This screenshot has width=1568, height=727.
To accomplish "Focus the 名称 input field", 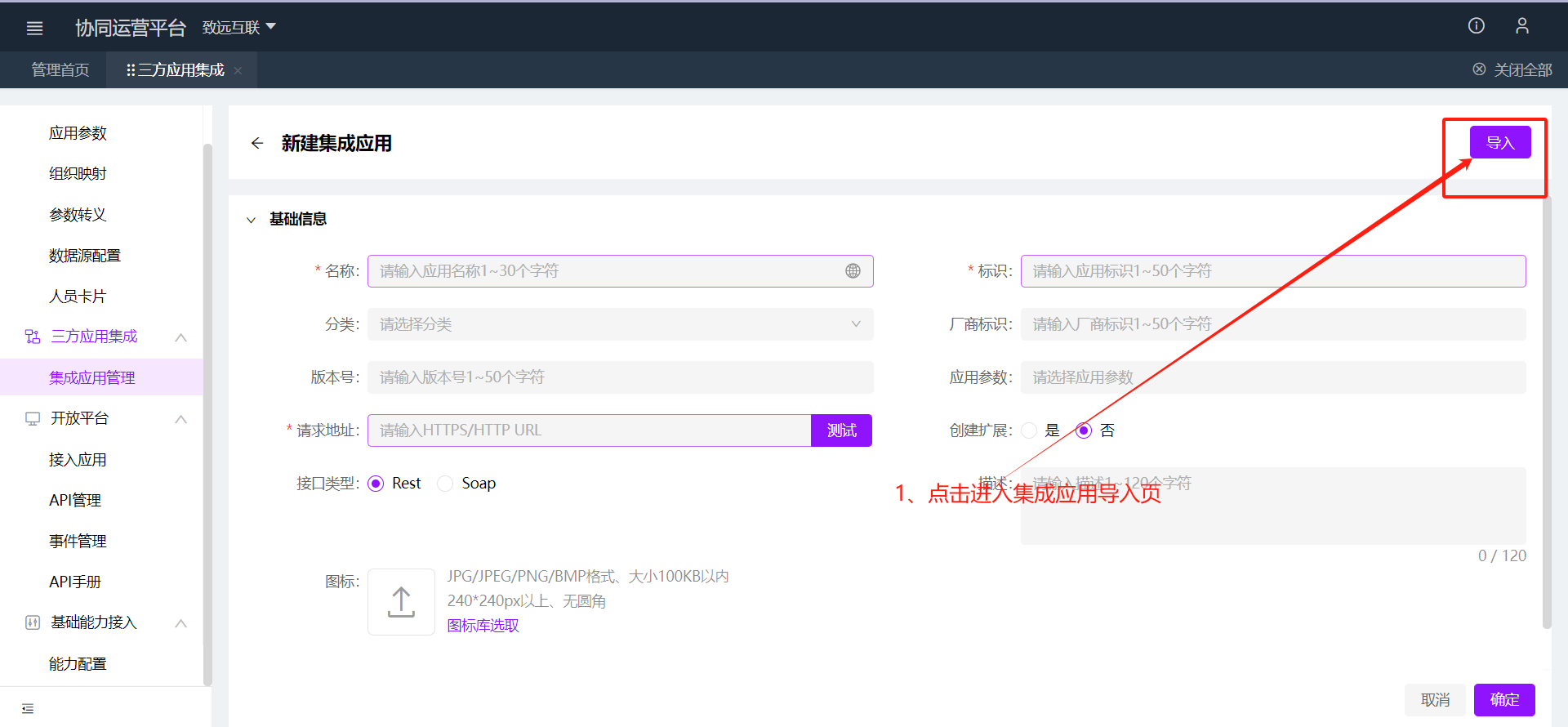I will tap(621, 271).
